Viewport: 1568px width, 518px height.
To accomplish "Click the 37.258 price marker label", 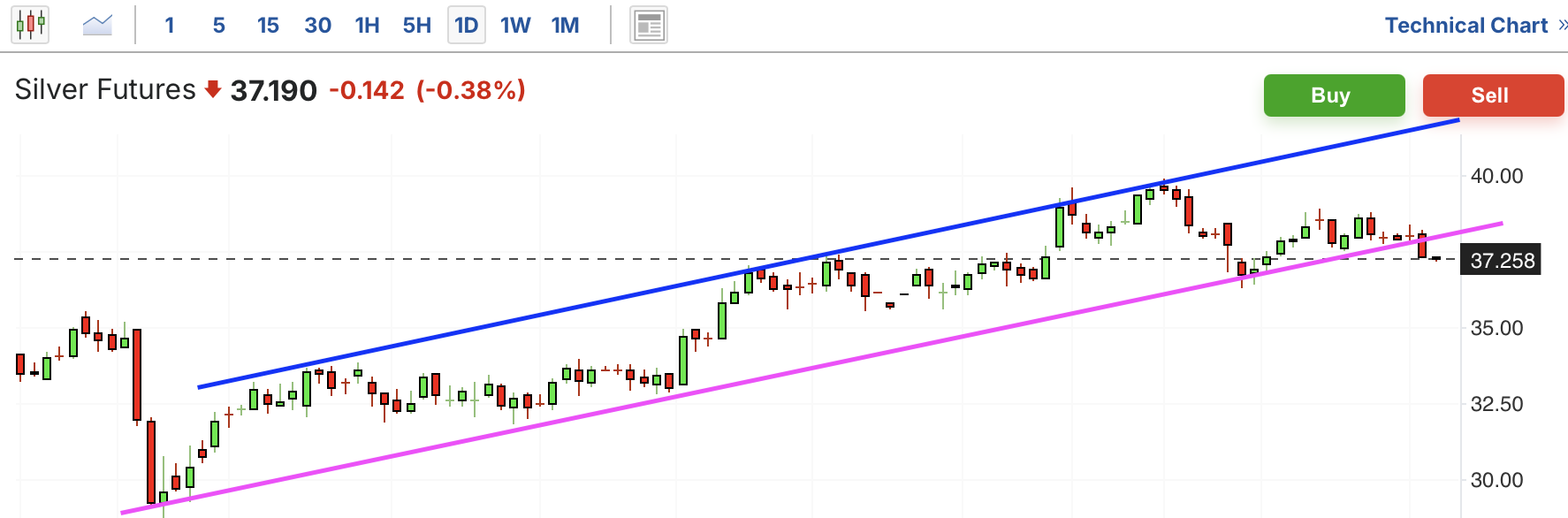I will pyautogui.click(x=1502, y=261).
